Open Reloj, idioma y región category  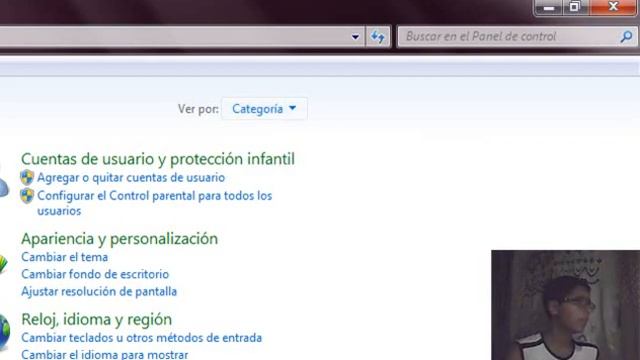coord(96,319)
